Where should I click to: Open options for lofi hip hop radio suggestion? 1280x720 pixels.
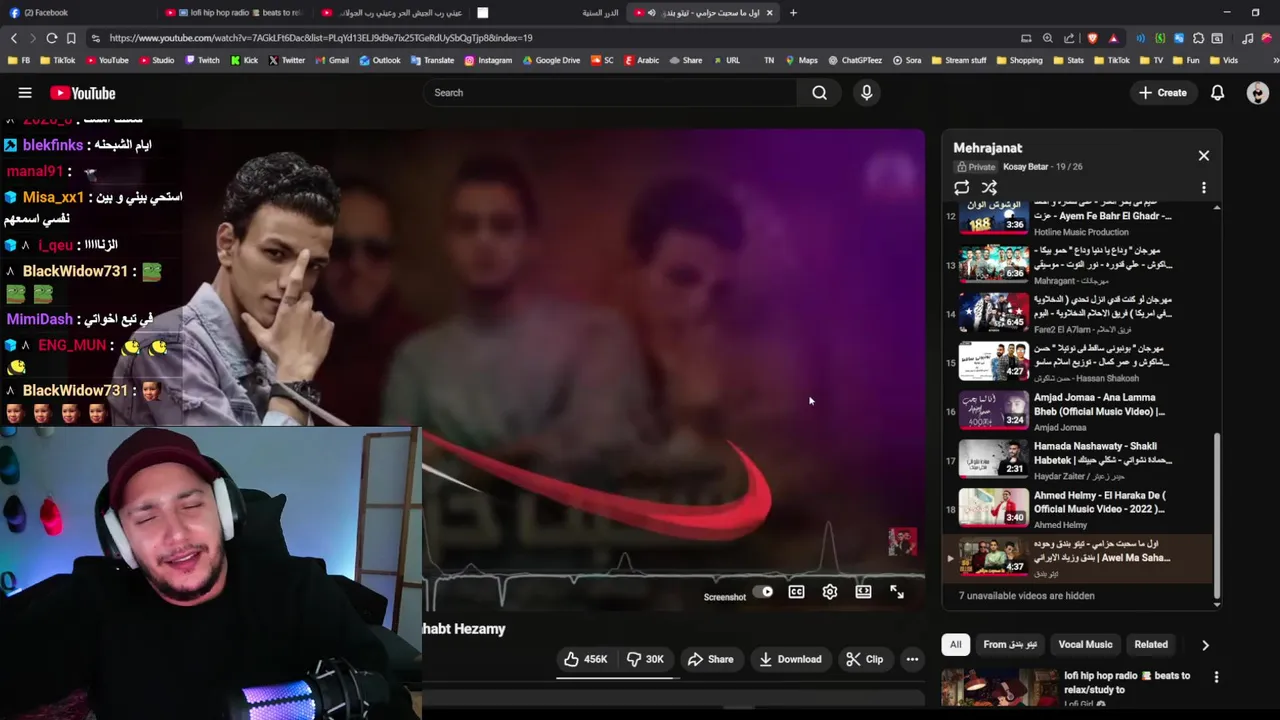pyautogui.click(x=1216, y=677)
